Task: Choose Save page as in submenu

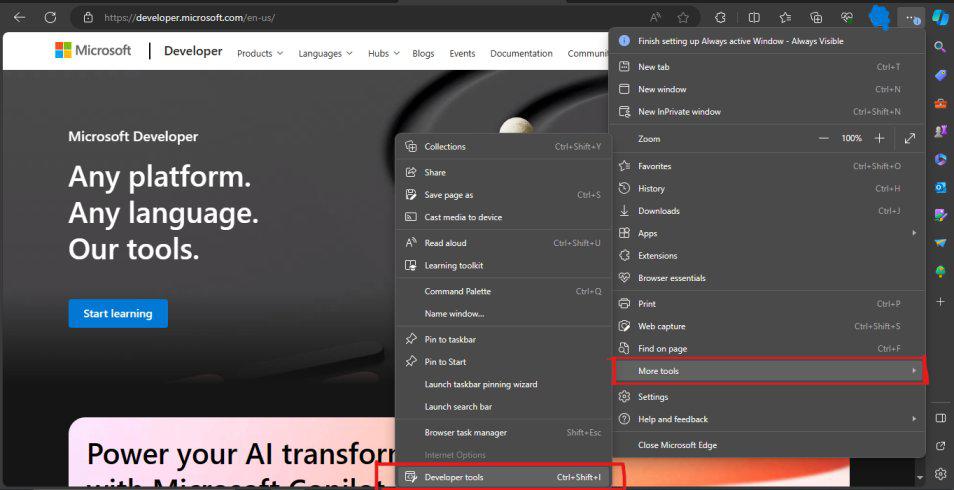Action: 503,195
